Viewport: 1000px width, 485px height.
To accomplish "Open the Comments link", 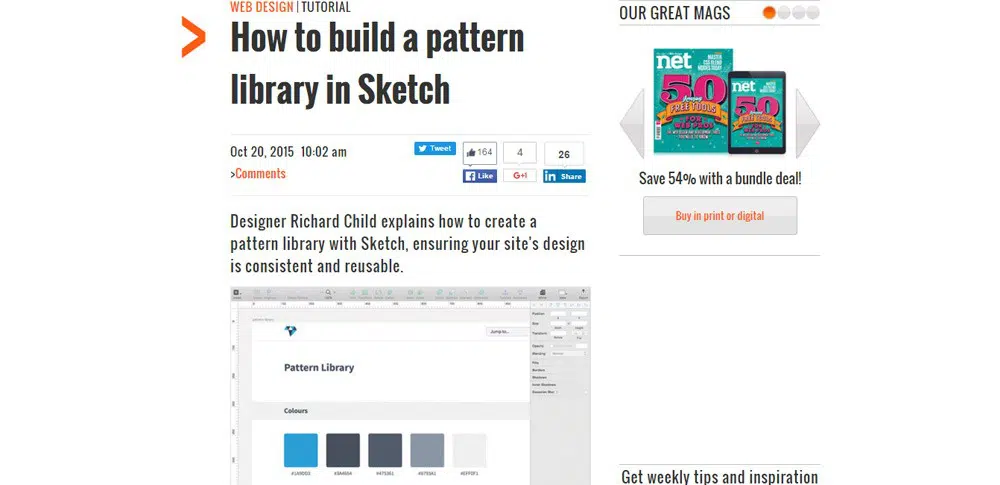I will pyautogui.click(x=260, y=174).
